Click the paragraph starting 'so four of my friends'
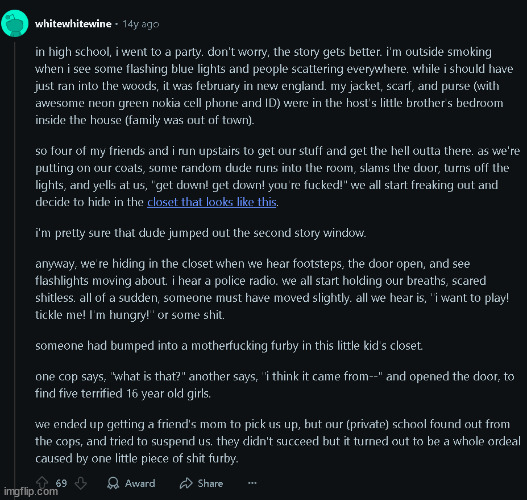Image resolution: width=527 pixels, height=500 pixels. pyautogui.click(x=277, y=176)
